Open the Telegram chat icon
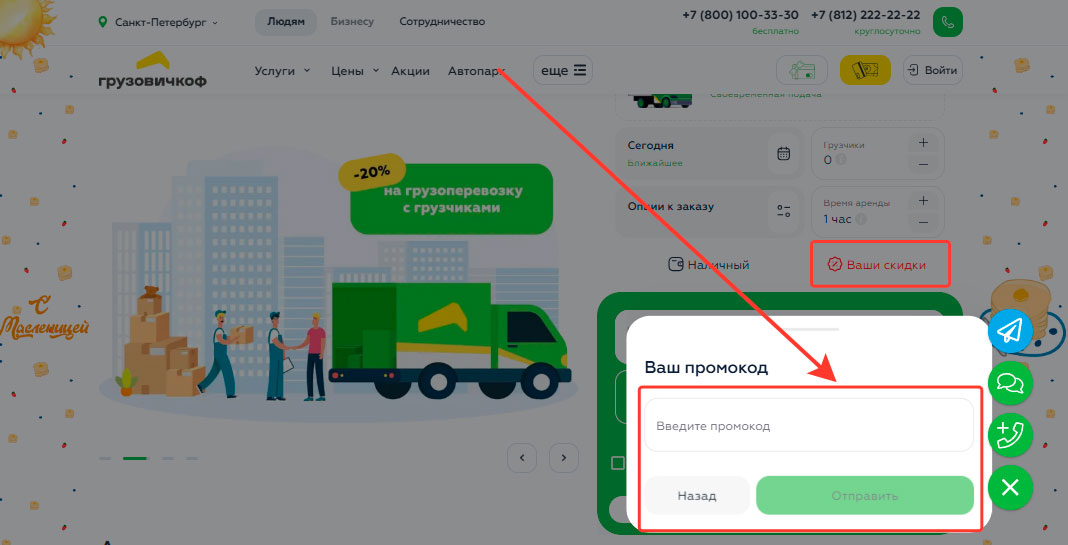This screenshot has width=1068, height=545. (x=1010, y=330)
